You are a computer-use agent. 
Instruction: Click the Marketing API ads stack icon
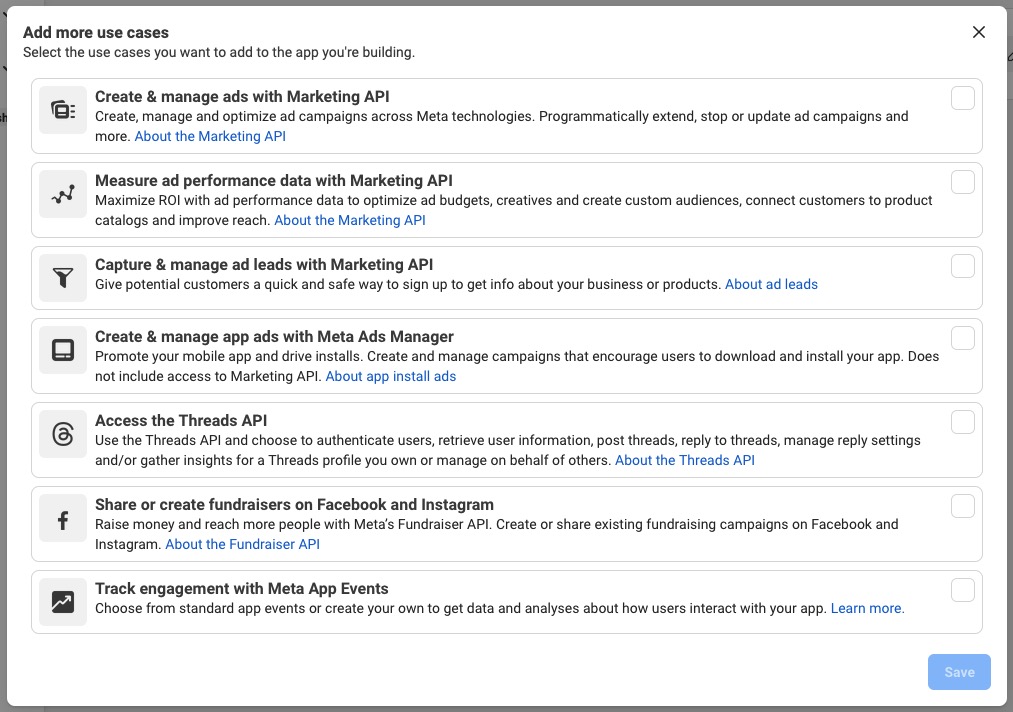click(63, 110)
